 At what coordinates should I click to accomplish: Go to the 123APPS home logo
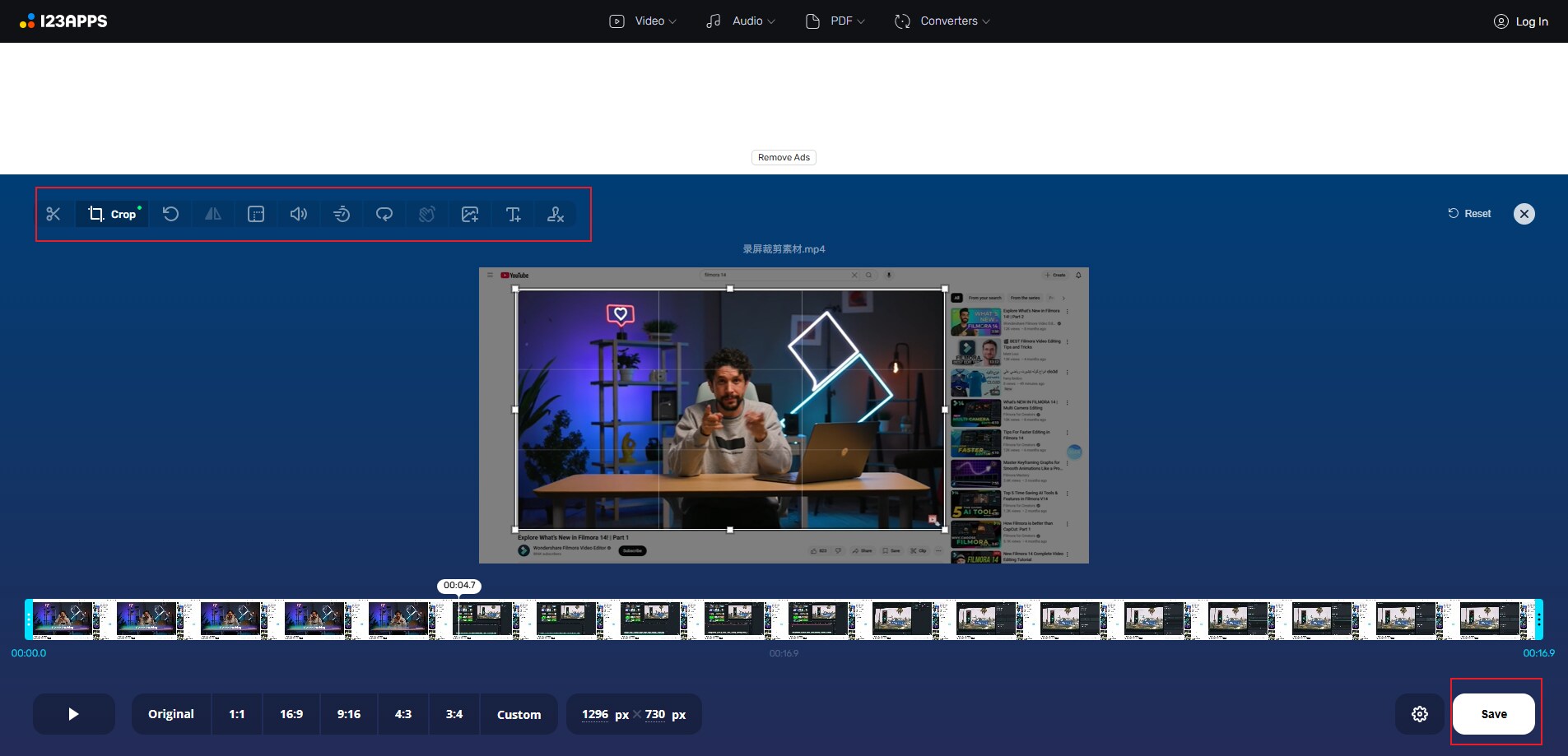63,21
